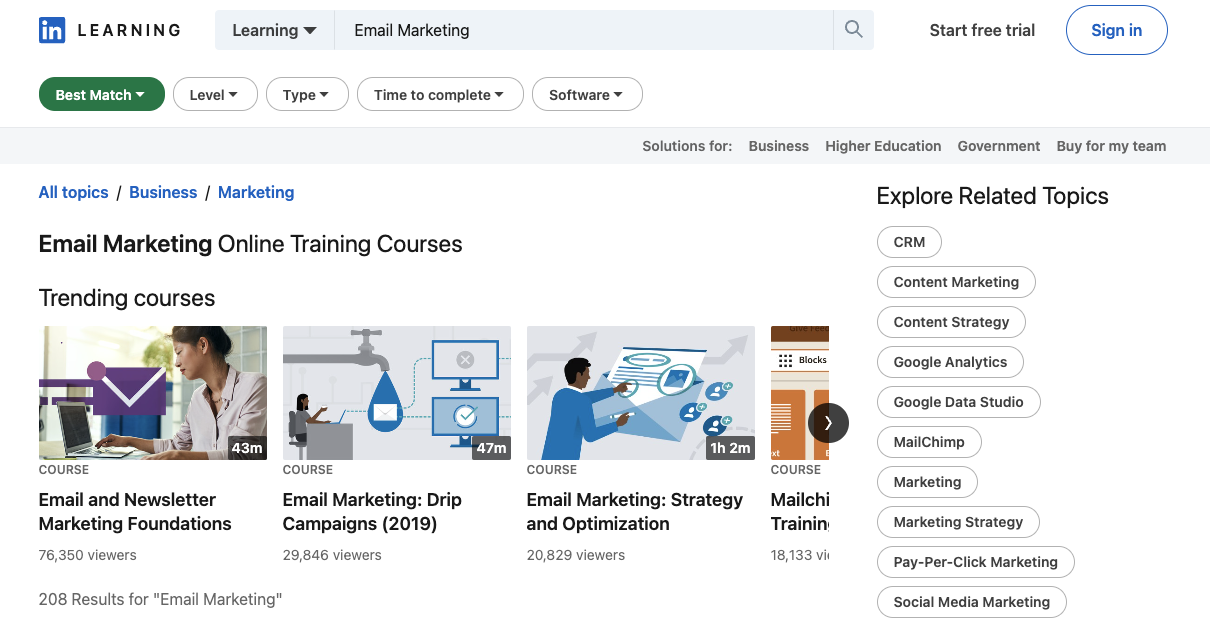Open the Software filter dropdown
Screen dimensions: 1210x640
point(587,94)
